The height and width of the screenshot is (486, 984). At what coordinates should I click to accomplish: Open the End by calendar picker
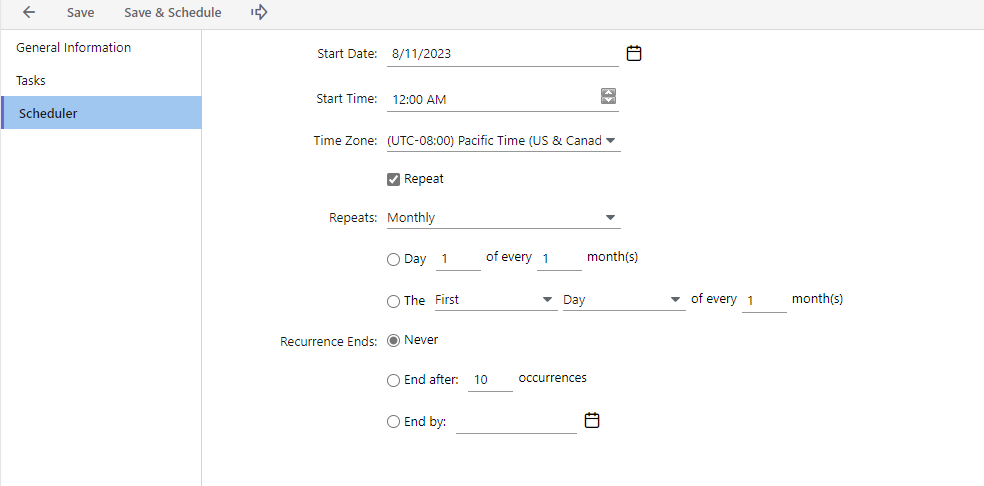pos(592,420)
